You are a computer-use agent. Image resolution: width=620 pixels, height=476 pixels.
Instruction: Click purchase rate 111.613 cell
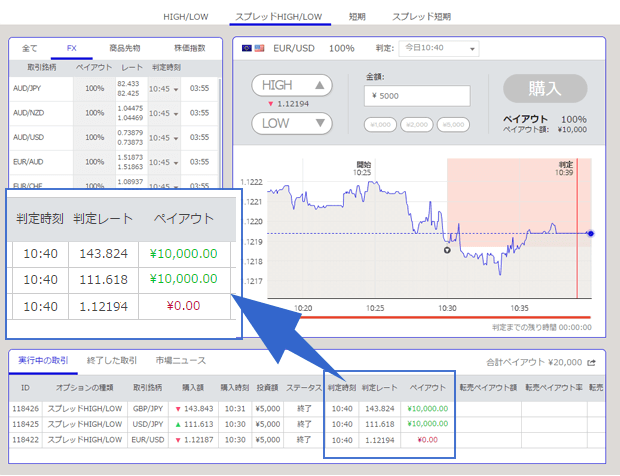[194, 424]
